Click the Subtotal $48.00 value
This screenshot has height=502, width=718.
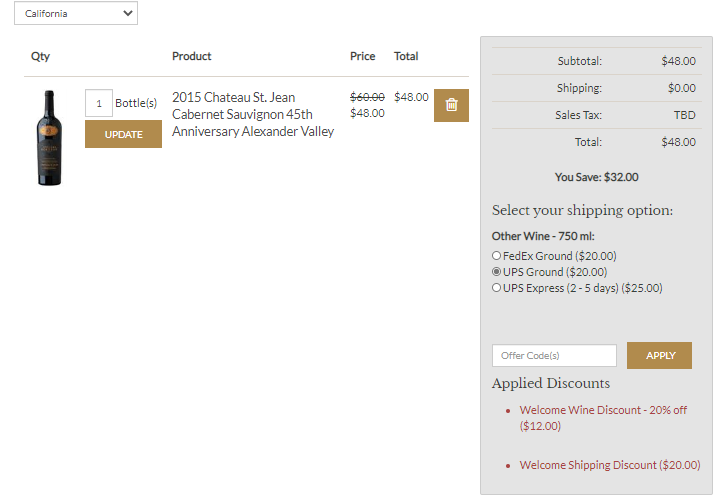(x=678, y=61)
